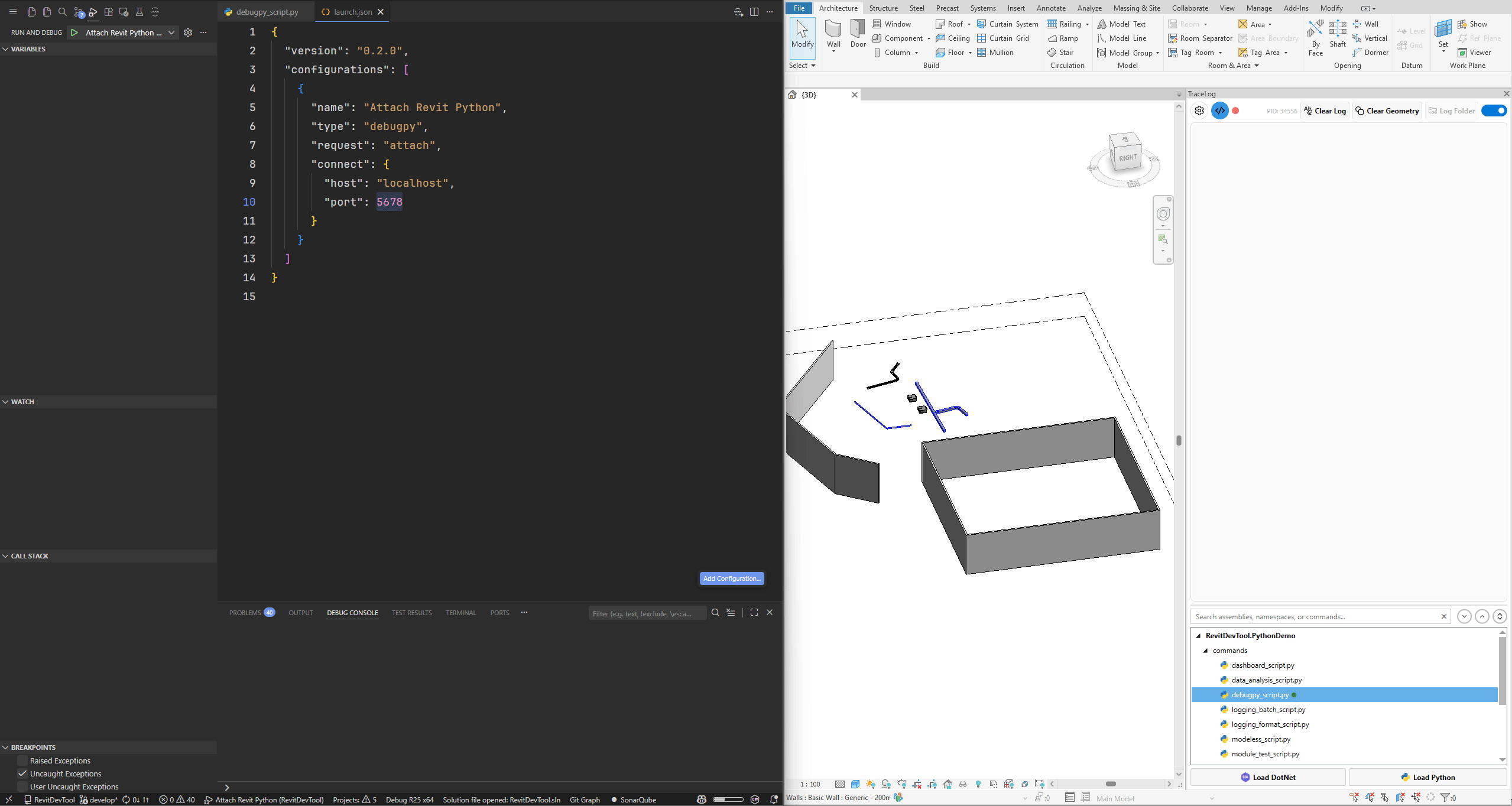Click the Run and Debug play icon

point(74,32)
